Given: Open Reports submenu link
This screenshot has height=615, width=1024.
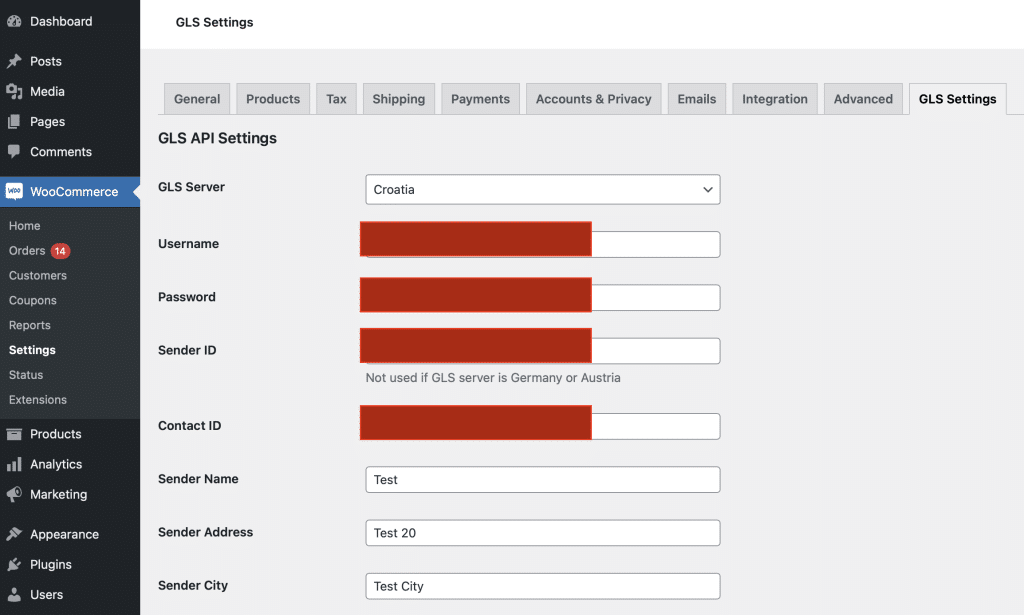Looking at the screenshot, I should pyautogui.click(x=29, y=325).
